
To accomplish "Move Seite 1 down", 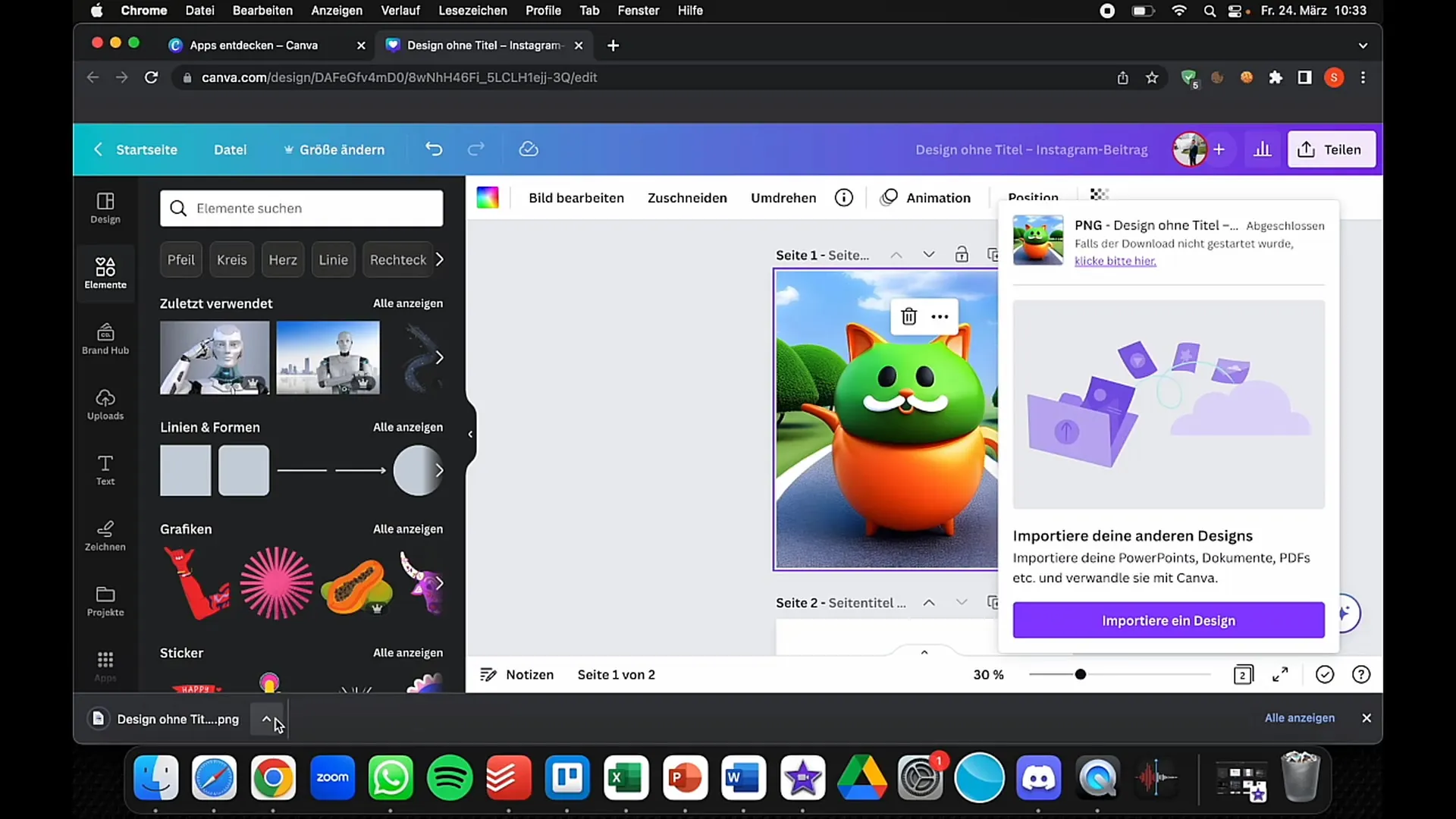I will point(929,255).
